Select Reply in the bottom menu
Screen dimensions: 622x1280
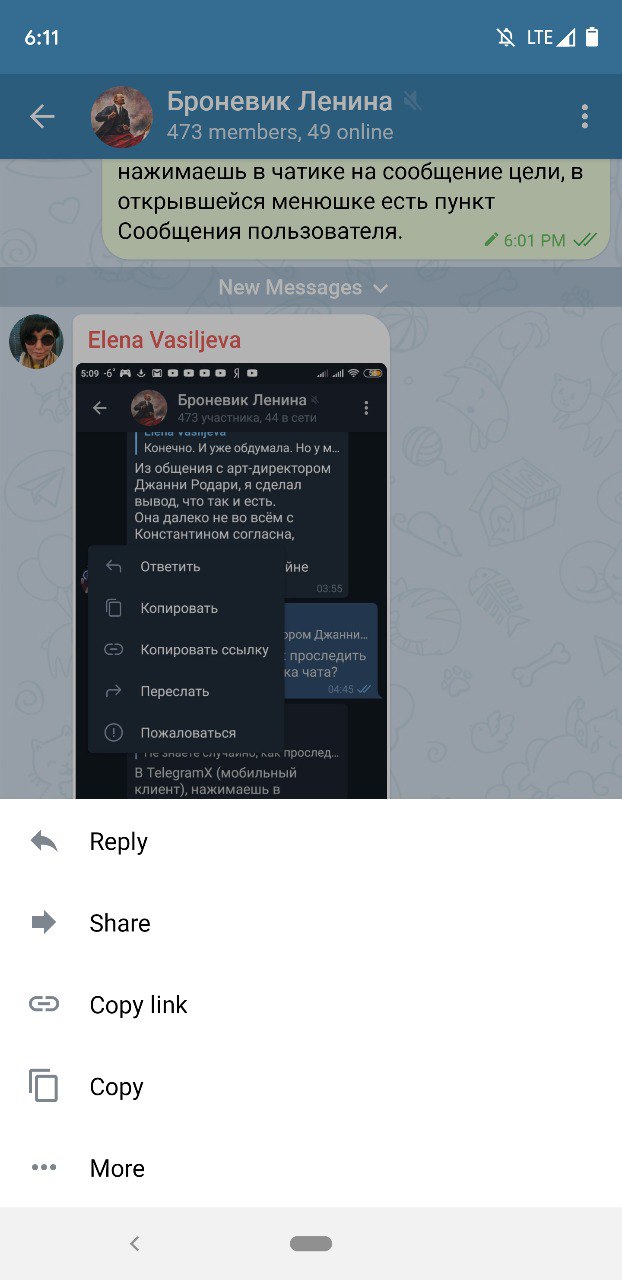(x=311, y=841)
